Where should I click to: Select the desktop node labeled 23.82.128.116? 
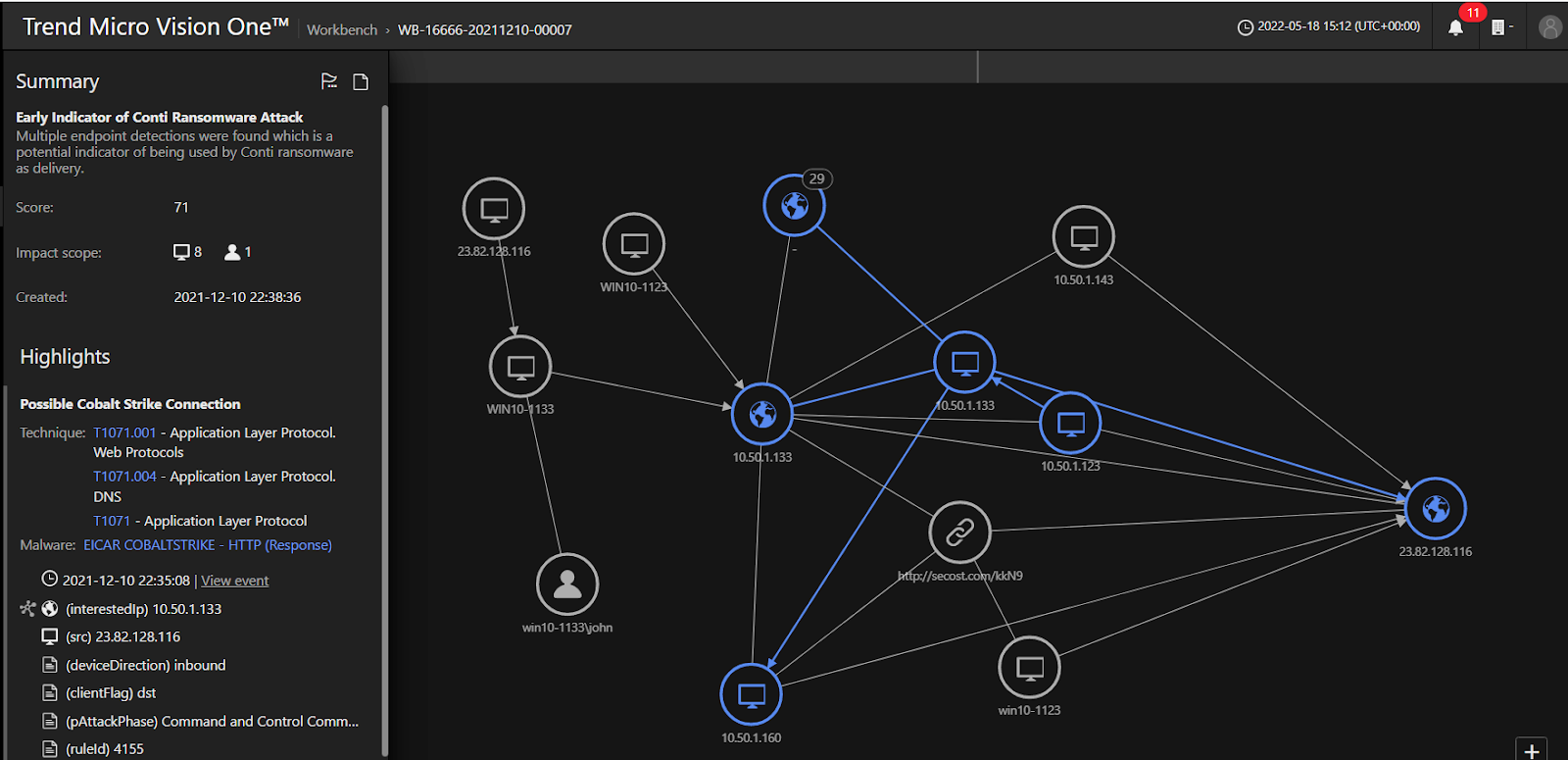coord(494,209)
